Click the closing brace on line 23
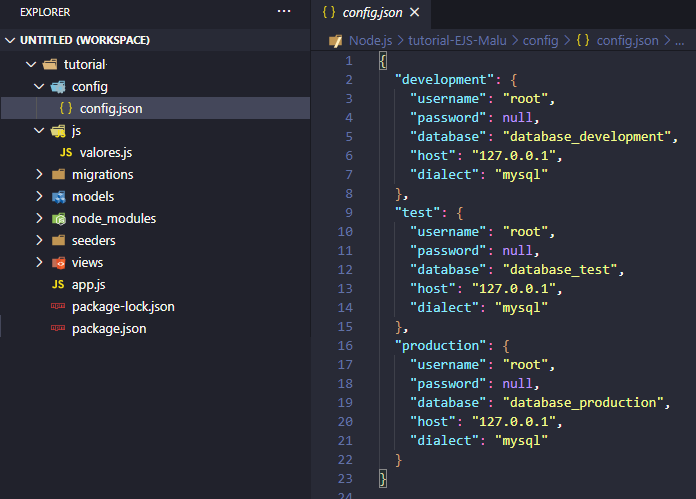Viewport: 696px width, 499px height. 383,479
